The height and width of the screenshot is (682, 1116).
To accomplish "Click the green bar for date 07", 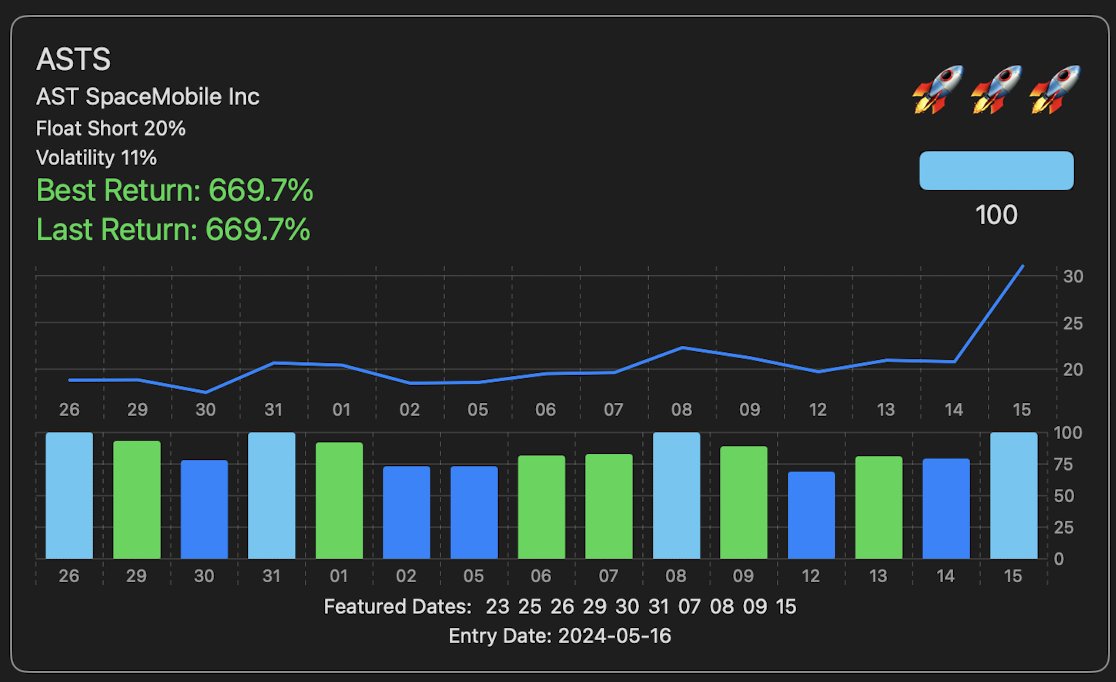I will (x=609, y=506).
